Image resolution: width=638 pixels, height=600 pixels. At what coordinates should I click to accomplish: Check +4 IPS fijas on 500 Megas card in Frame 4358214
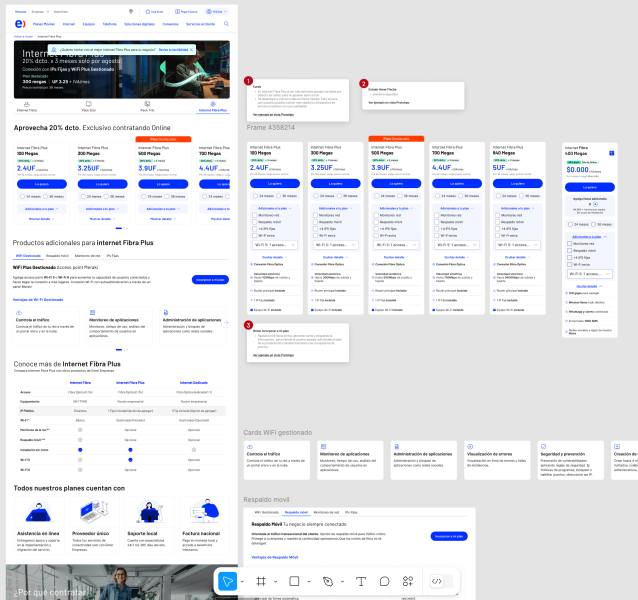(376, 229)
